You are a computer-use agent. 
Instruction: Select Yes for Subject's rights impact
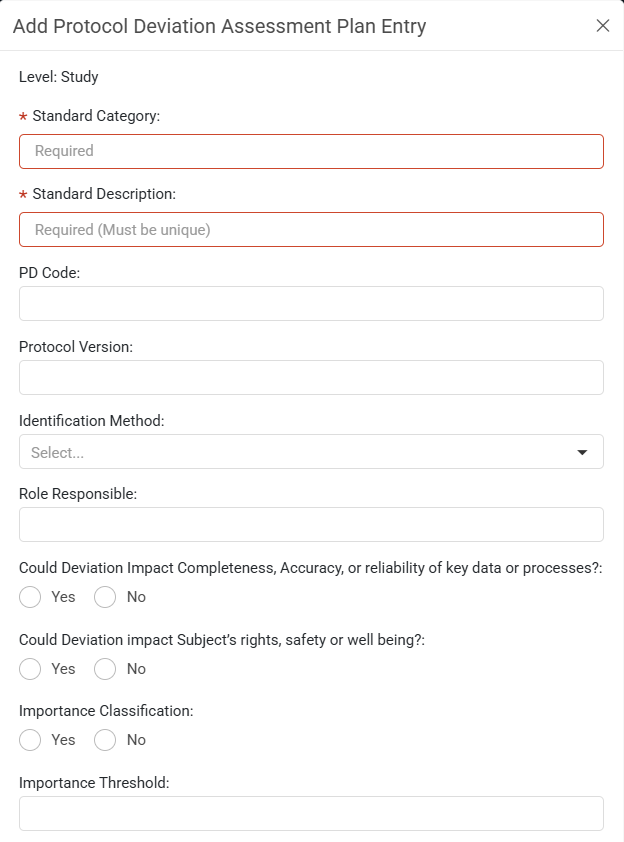tap(30, 669)
